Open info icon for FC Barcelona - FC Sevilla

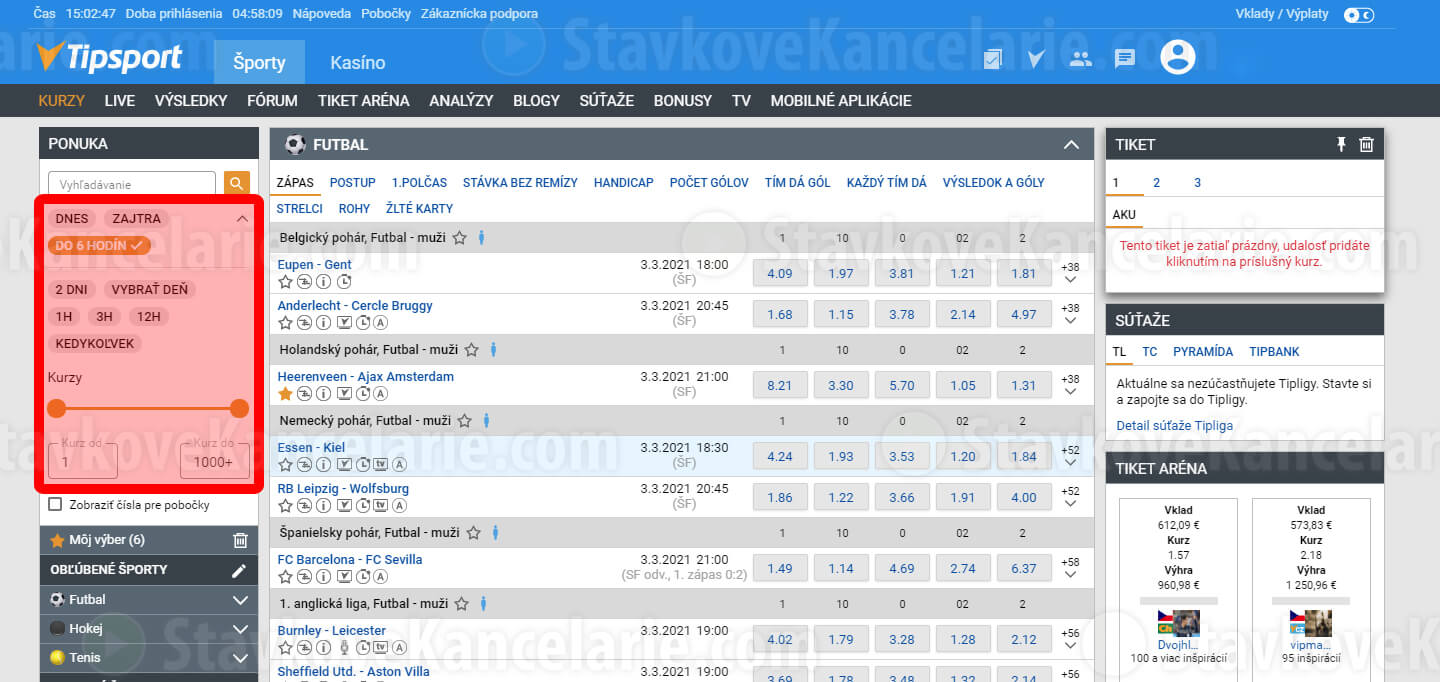pos(323,577)
